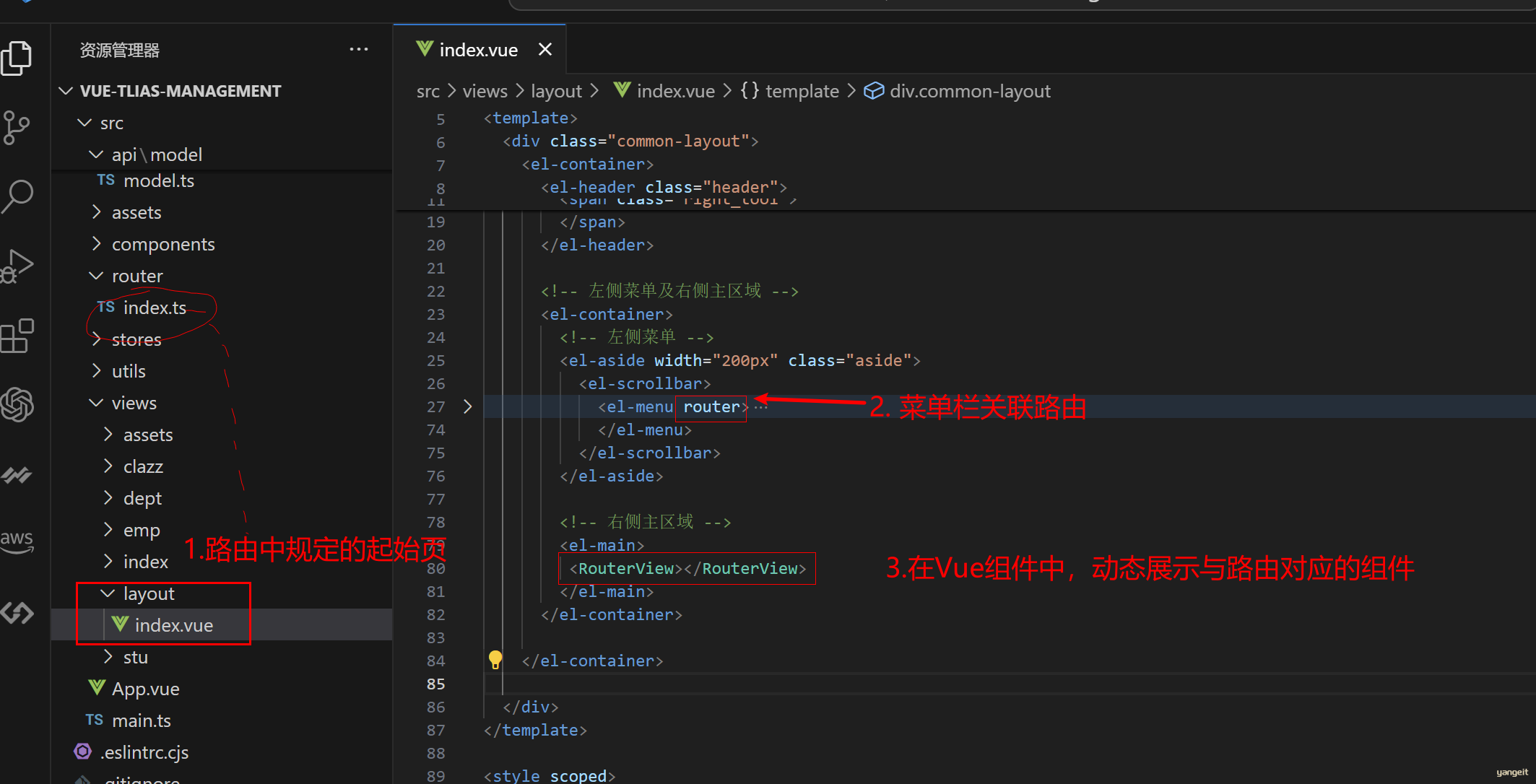This screenshot has height=784, width=1536.
Task: Click the double-checkmark extension icon in activity bar
Action: click(x=17, y=474)
